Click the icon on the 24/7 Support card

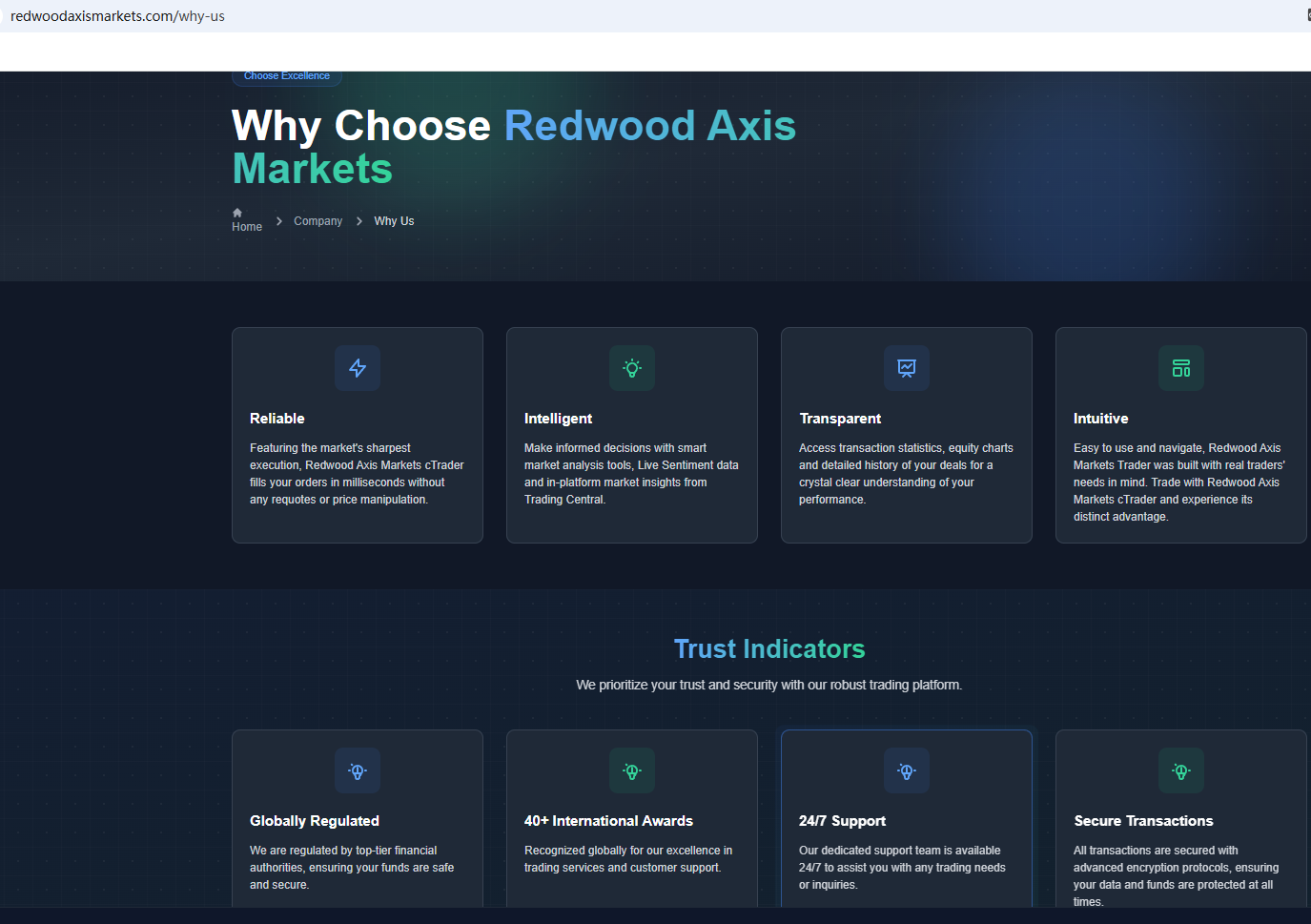(x=907, y=770)
